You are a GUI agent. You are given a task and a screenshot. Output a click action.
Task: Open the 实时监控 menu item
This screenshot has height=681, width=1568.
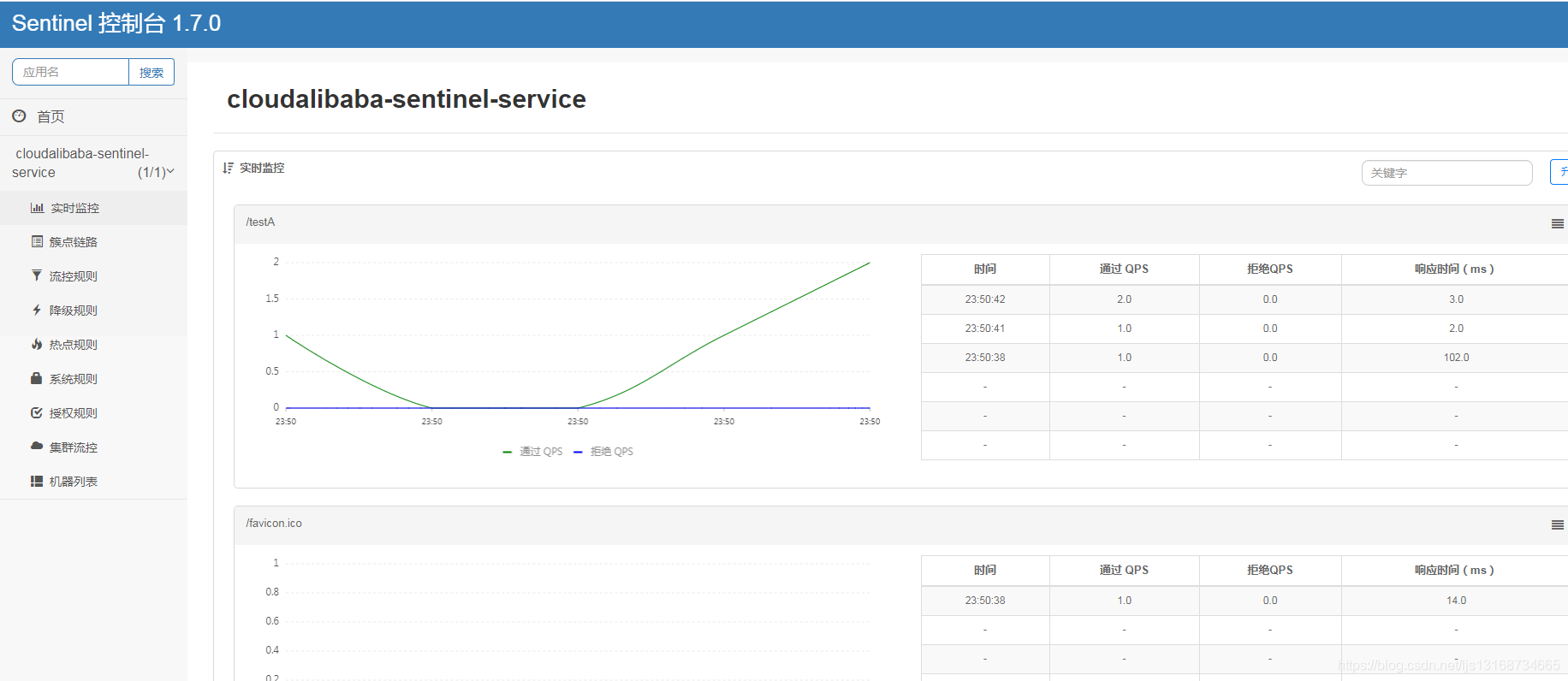pos(93,208)
